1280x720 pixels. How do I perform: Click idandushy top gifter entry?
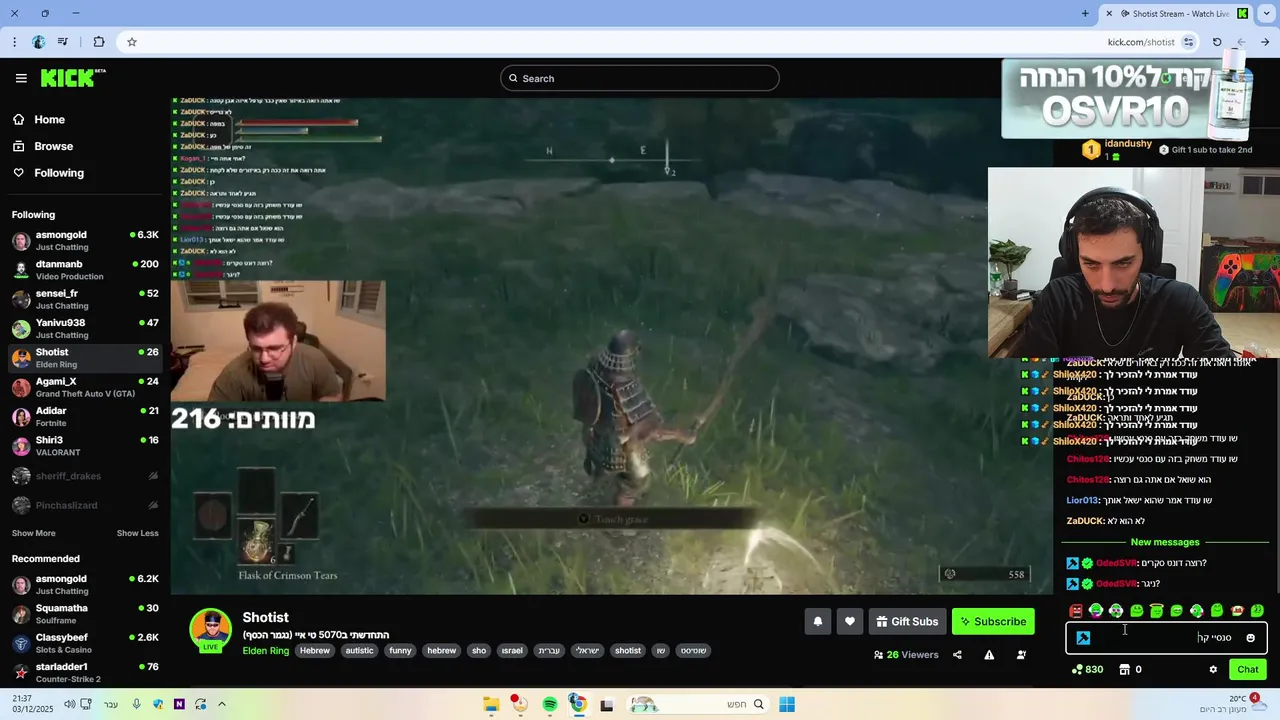(x=1117, y=150)
